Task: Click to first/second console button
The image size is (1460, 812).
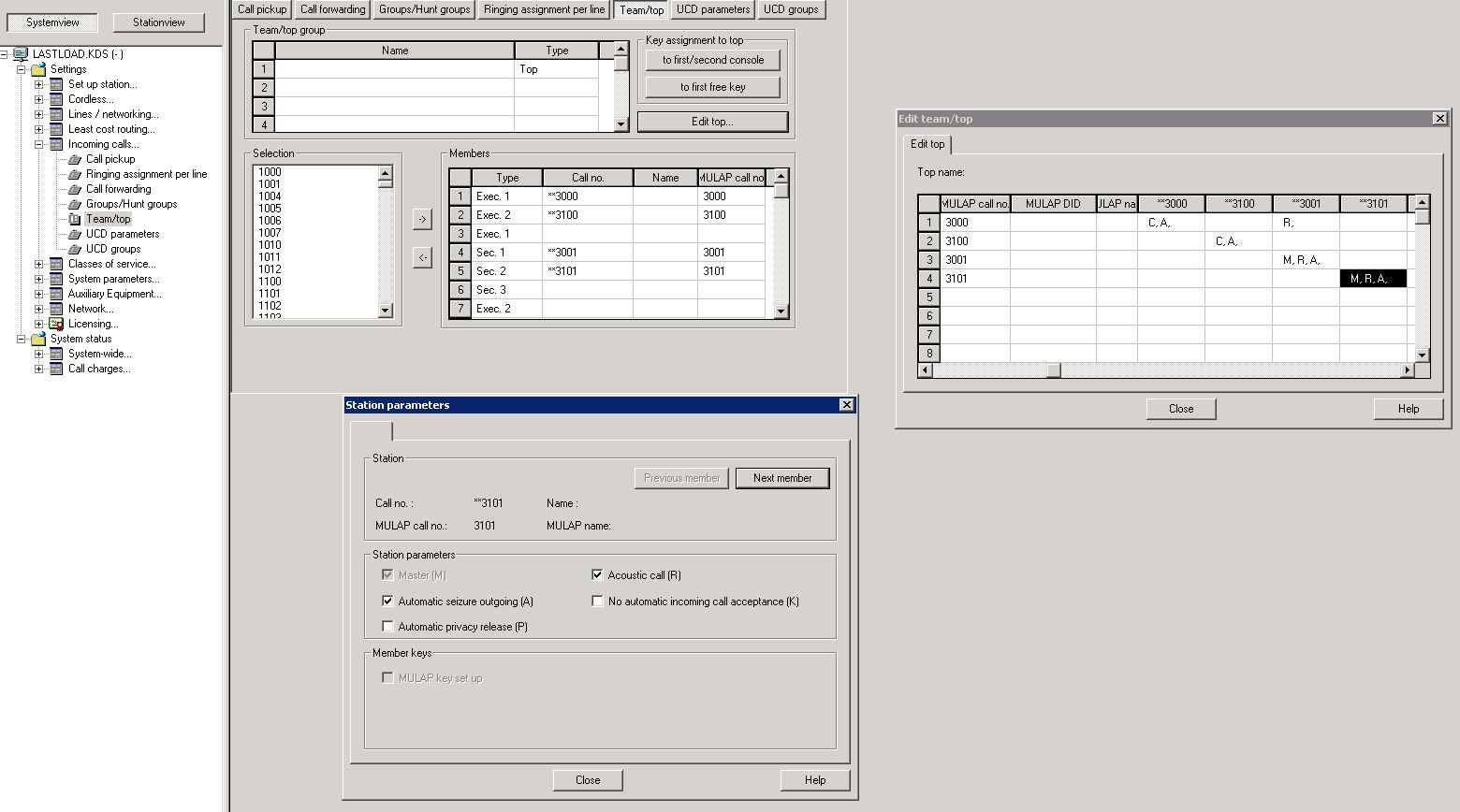Action: [713, 60]
